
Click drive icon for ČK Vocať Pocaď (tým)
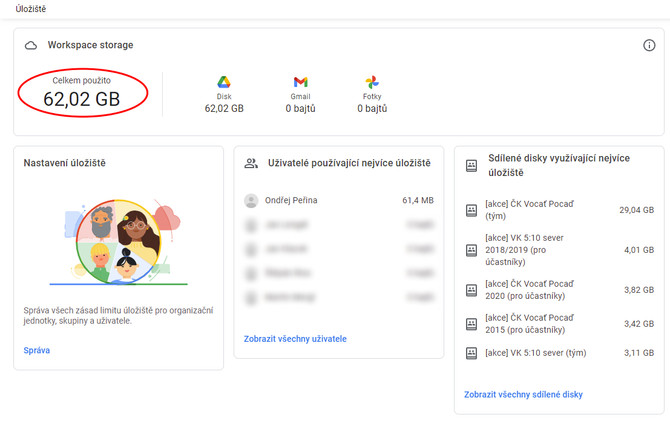click(x=471, y=210)
